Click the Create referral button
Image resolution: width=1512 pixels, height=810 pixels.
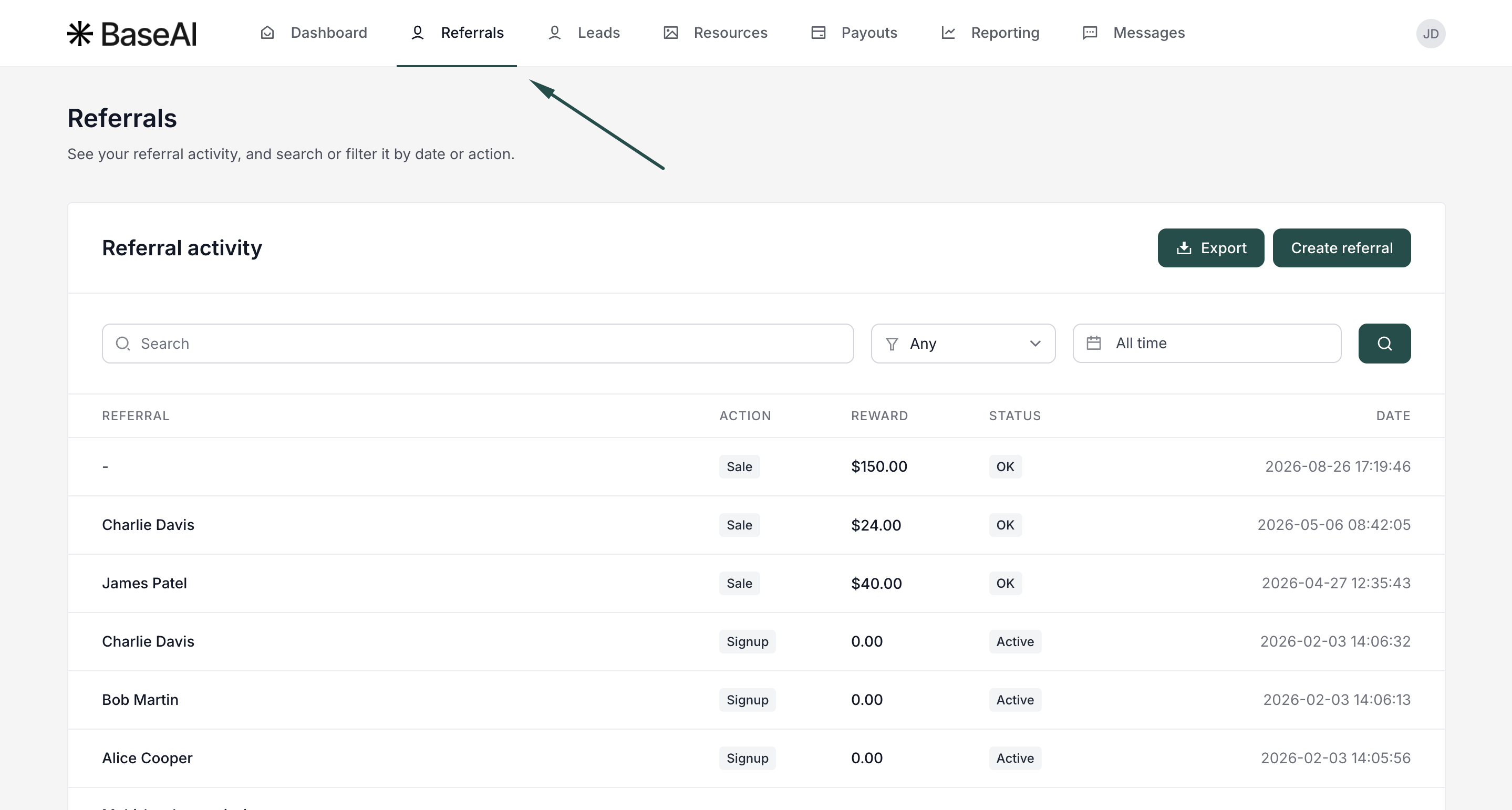tap(1341, 248)
